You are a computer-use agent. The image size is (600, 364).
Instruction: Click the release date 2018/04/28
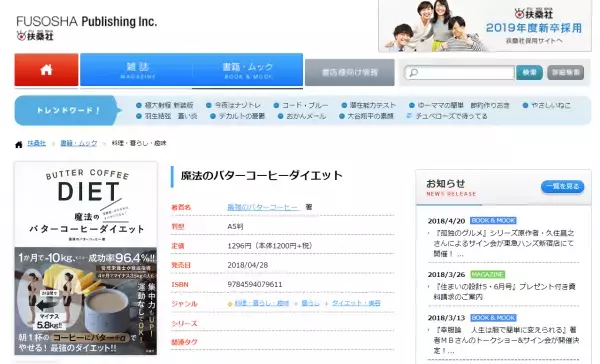tap(248, 265)
